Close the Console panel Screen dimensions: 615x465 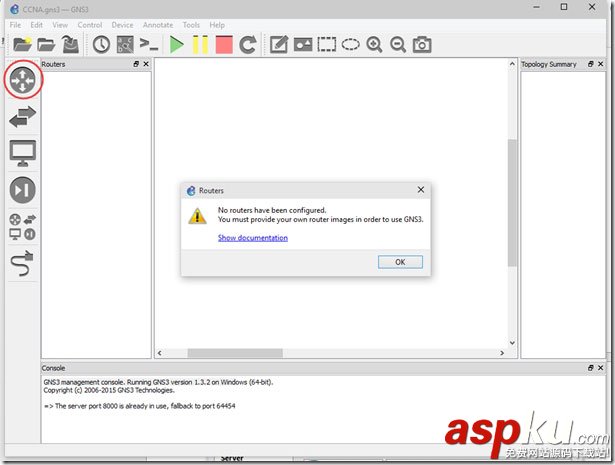[x=600, y=368]
